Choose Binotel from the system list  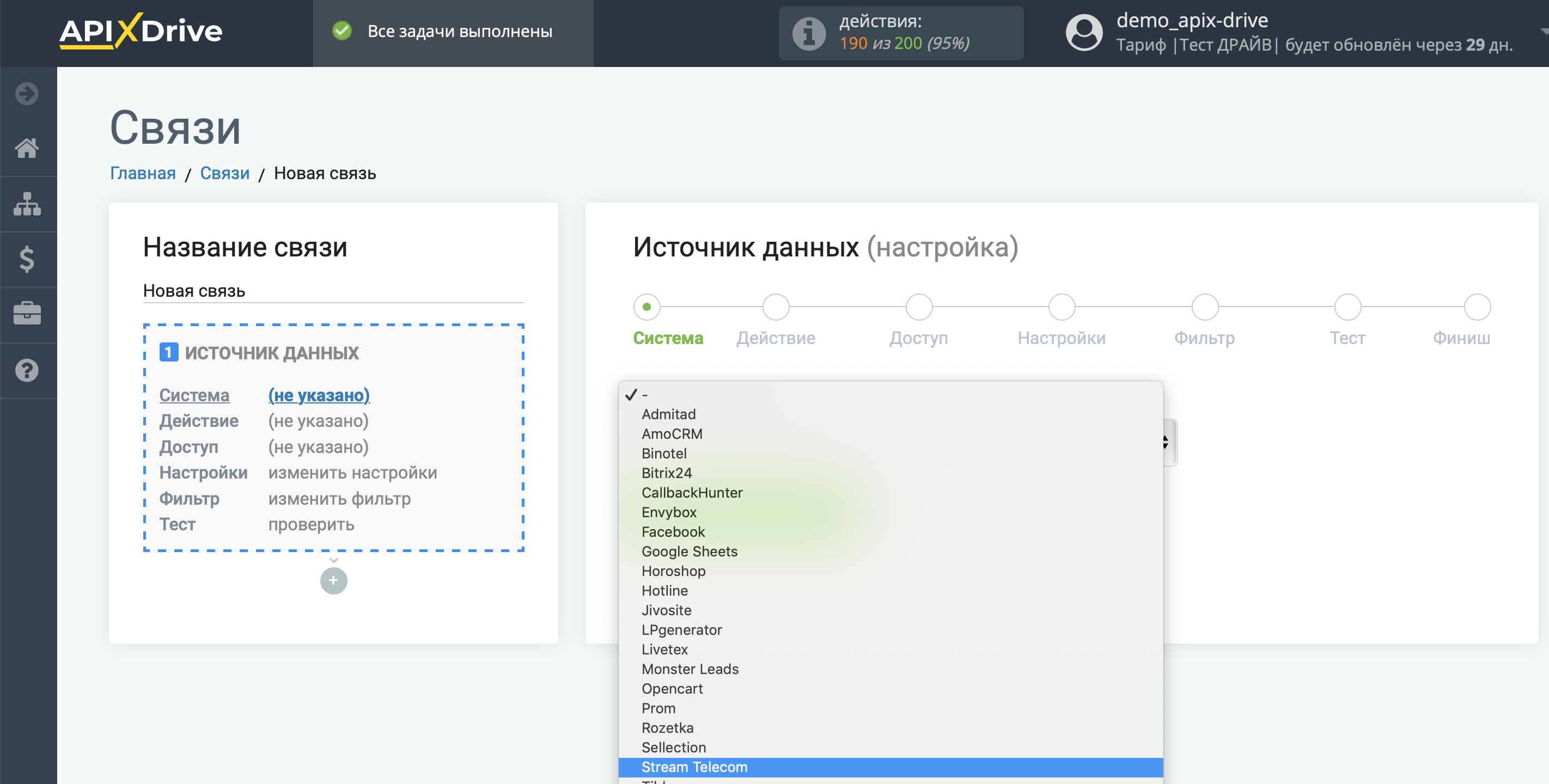point(891,454)
